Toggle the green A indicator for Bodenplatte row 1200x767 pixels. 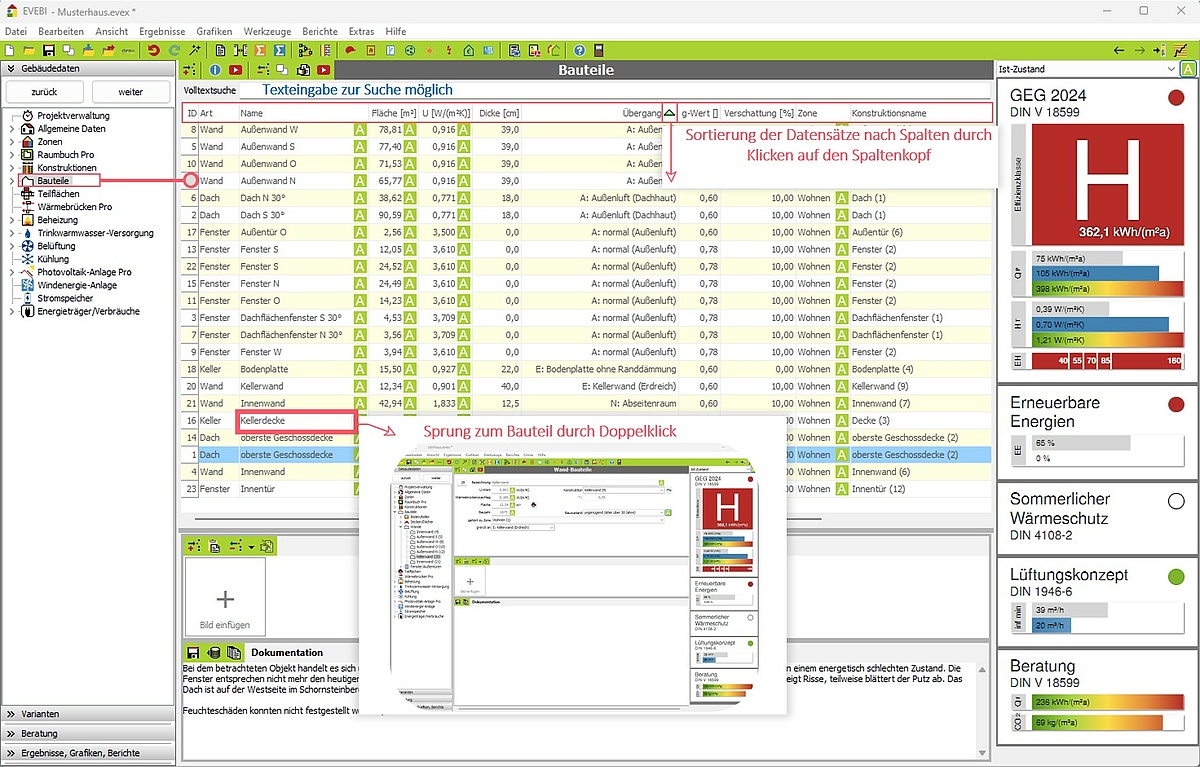click(x=360, y=369)
